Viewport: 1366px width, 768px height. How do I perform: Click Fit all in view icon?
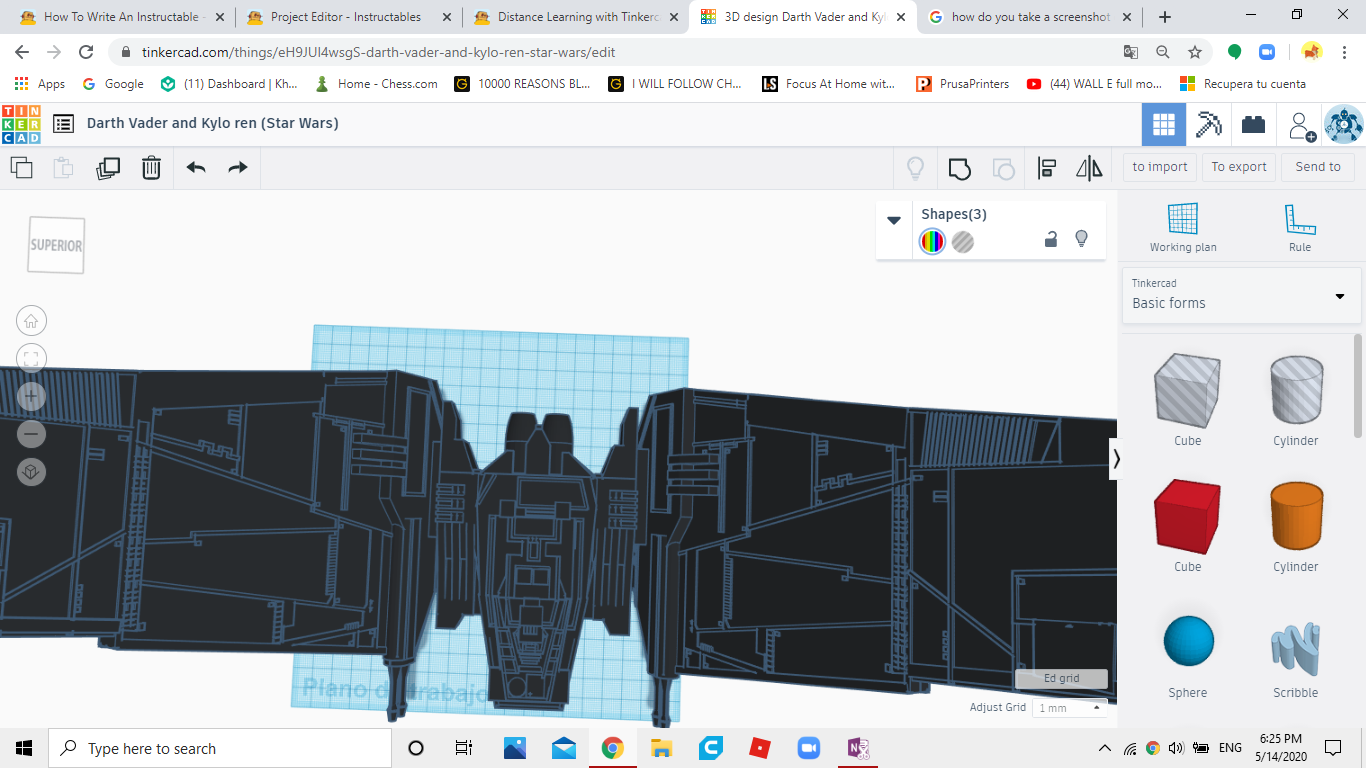(x=31, y=358)
